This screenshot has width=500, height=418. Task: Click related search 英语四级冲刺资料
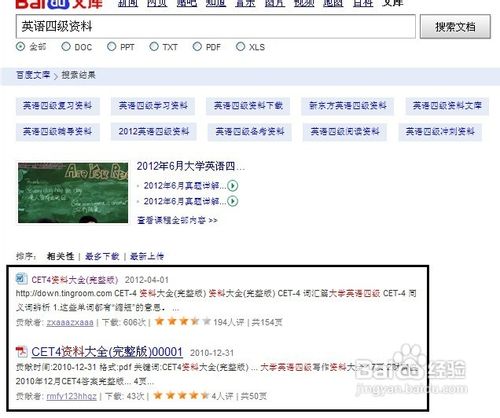(x=440, y=132)
